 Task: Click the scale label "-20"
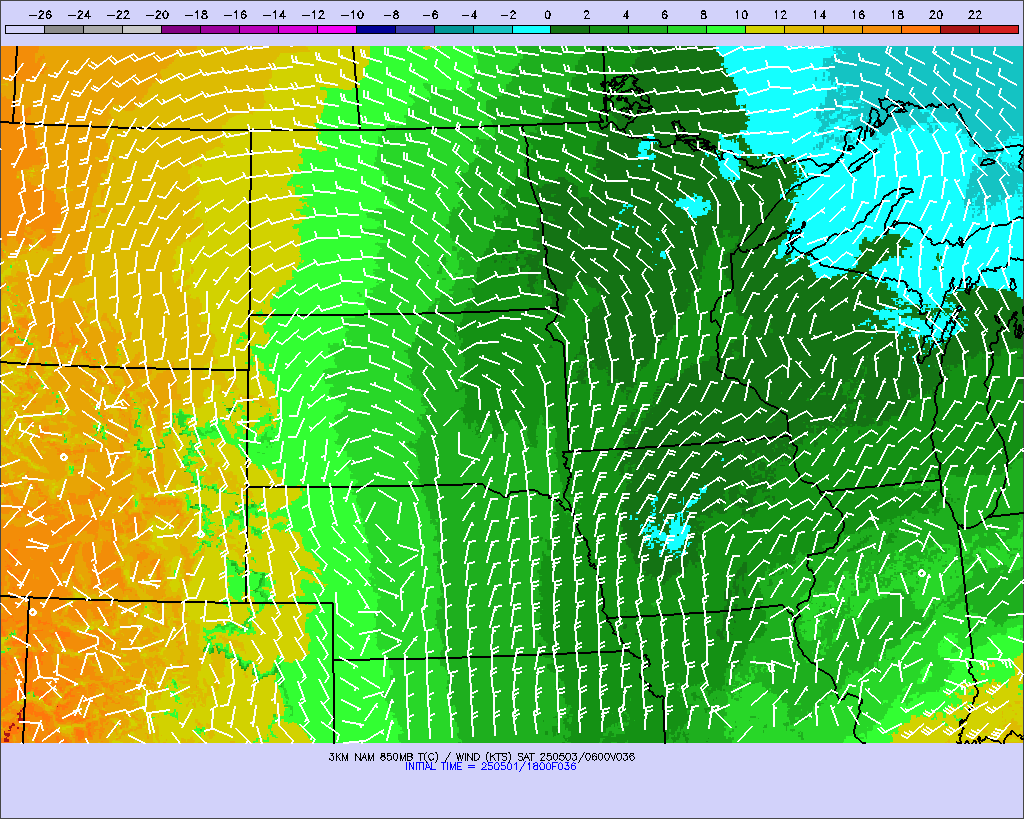(157, 15)
